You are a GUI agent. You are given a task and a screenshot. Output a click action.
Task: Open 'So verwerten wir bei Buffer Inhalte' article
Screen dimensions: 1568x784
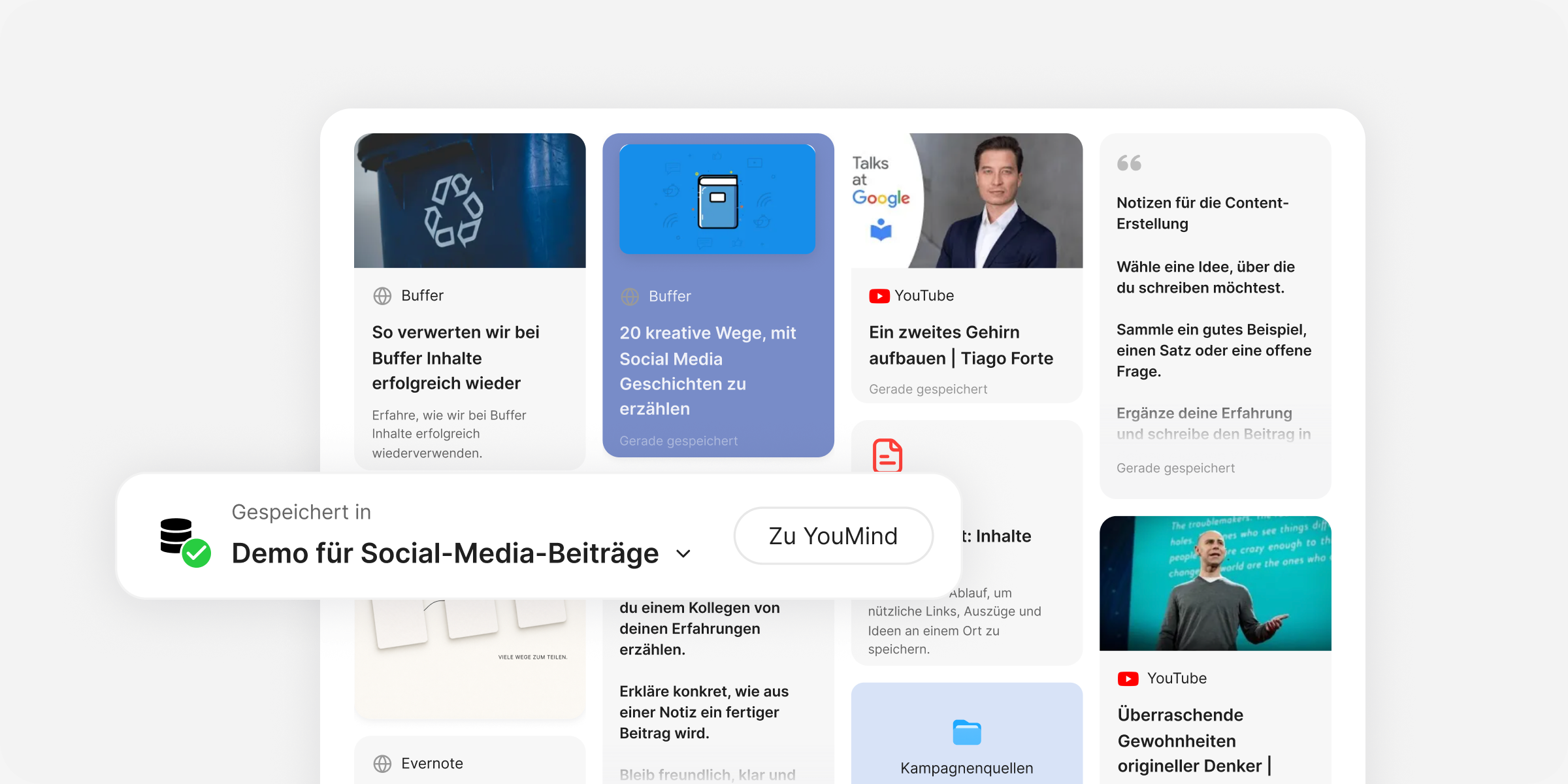point(455,357)
